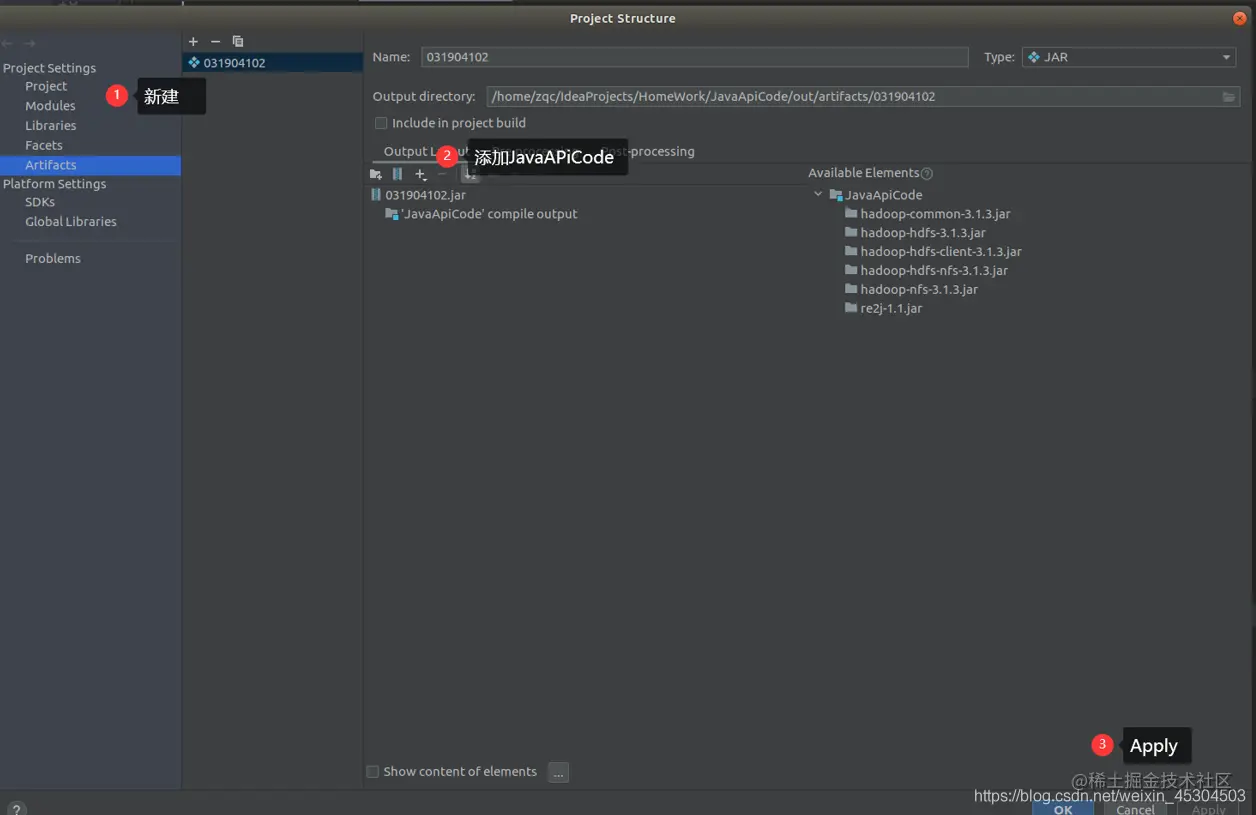1256x815 pixels.
Task: Navigate forward with the right arrow
Action: tap(30, 43)
